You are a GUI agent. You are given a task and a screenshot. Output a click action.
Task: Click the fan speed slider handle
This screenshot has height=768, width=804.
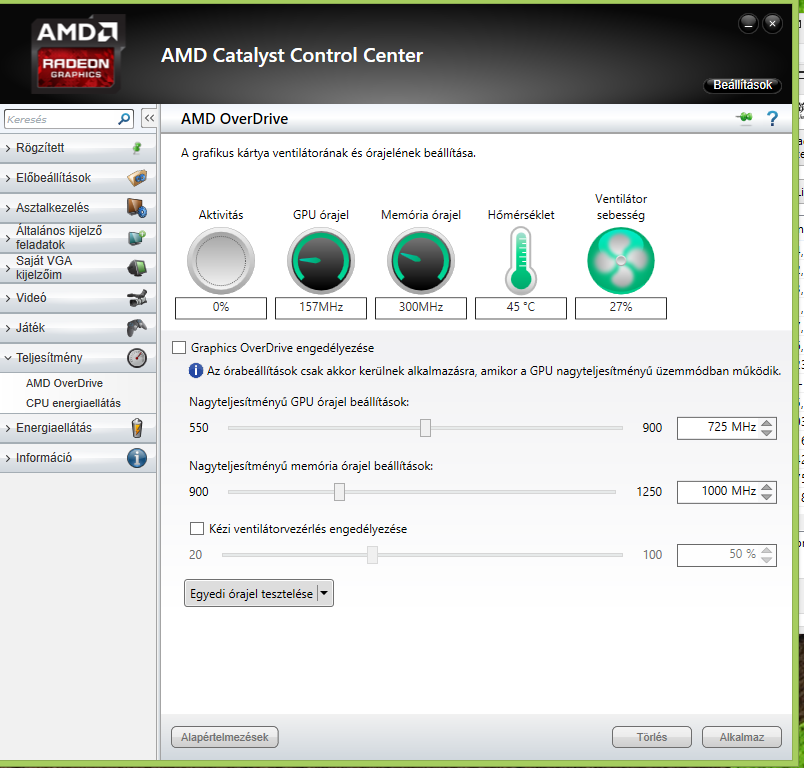click(x=372, y=555)
